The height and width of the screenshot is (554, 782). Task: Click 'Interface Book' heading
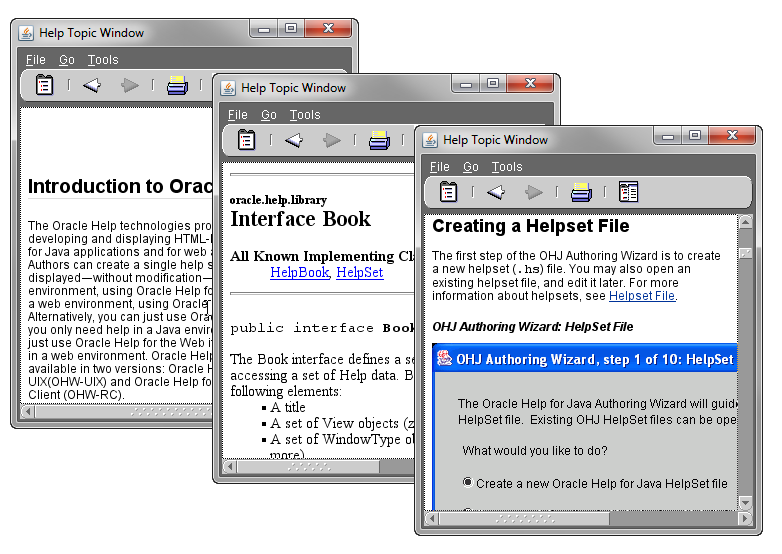300,219
